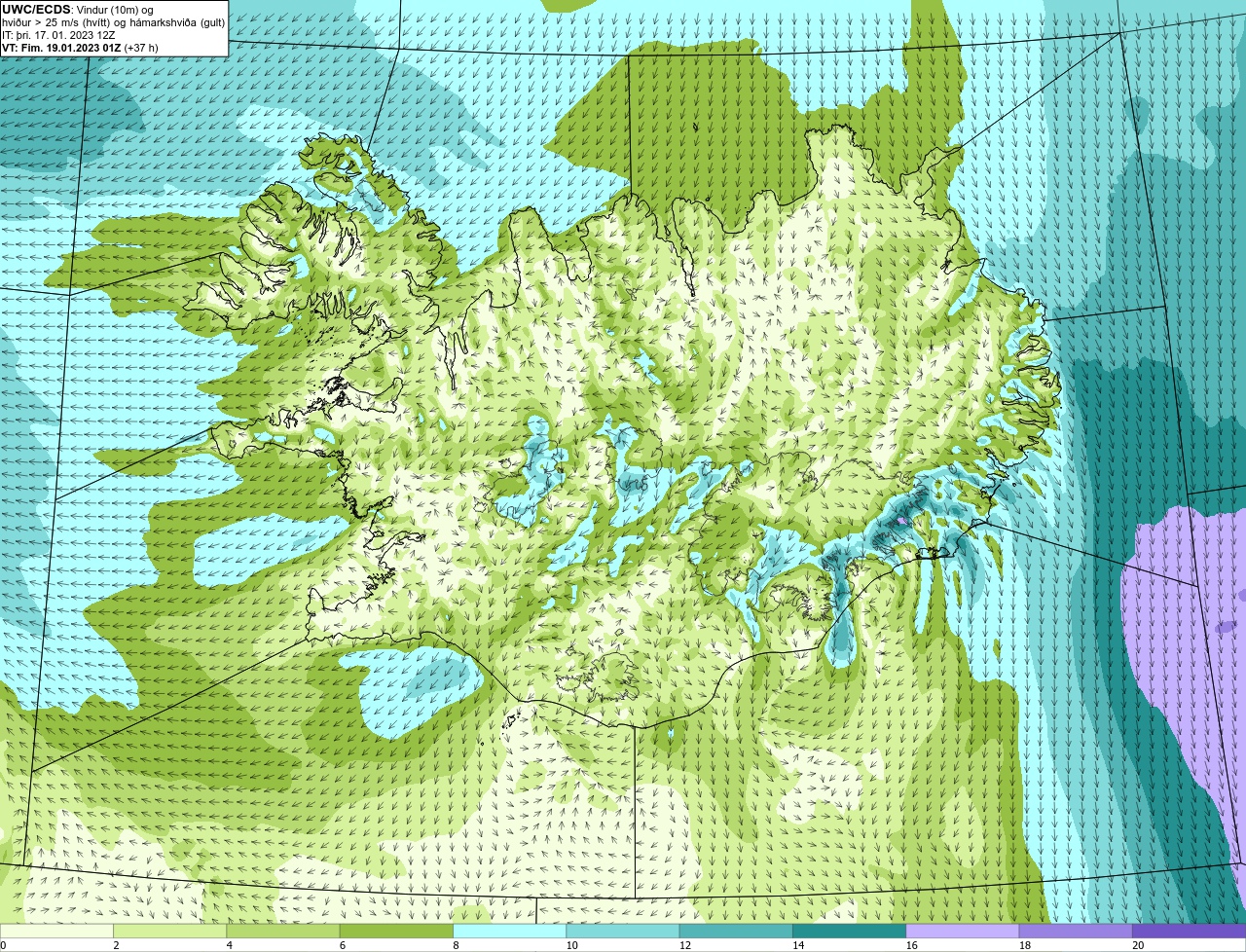Viewport: 1246px width, 952px height.
Task: Click the 'IT: þri. 17. 01. 2023 12Z' line
Action: tap(59, 35)
